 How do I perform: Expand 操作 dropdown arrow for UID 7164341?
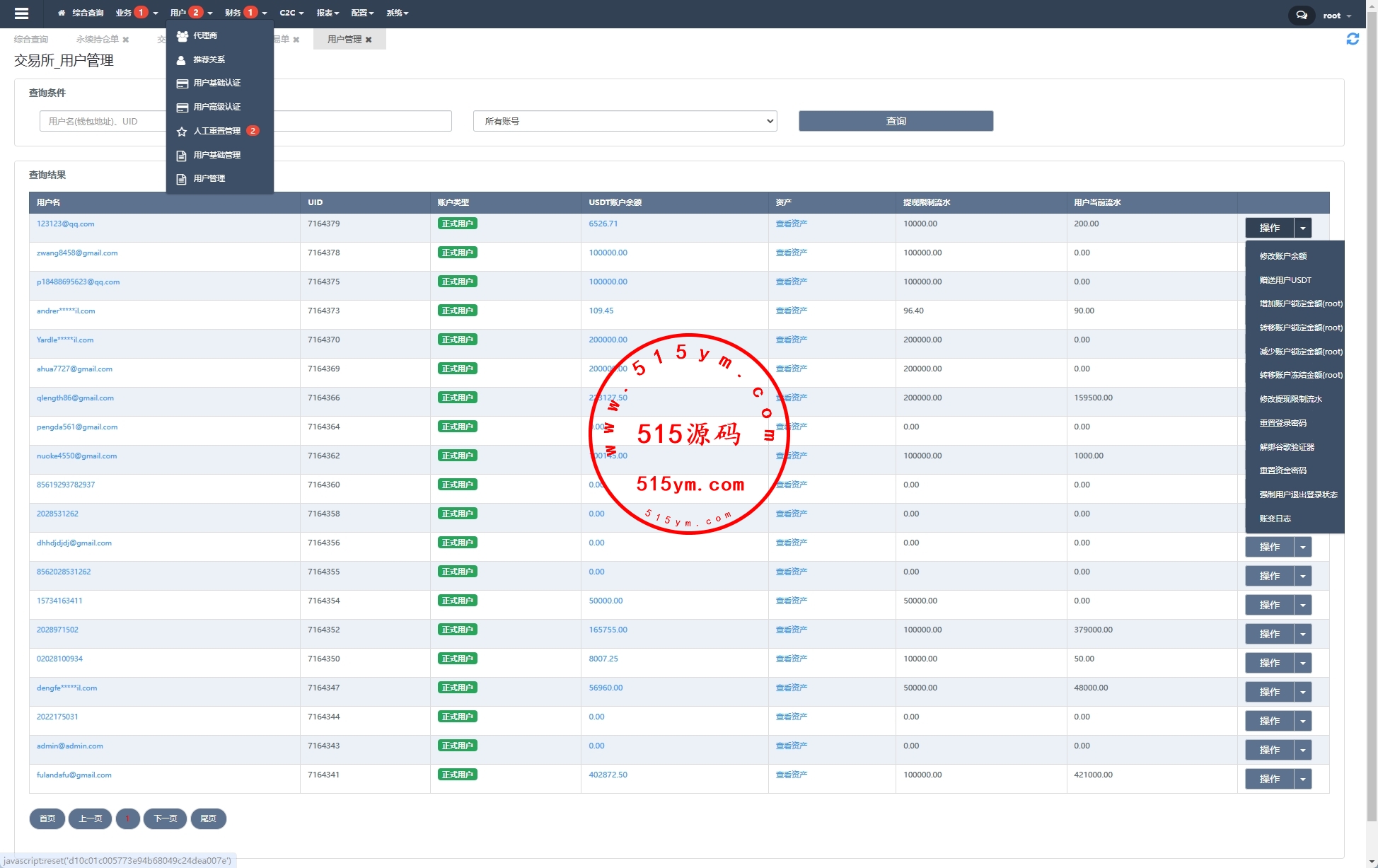[x=1302, y=780]
